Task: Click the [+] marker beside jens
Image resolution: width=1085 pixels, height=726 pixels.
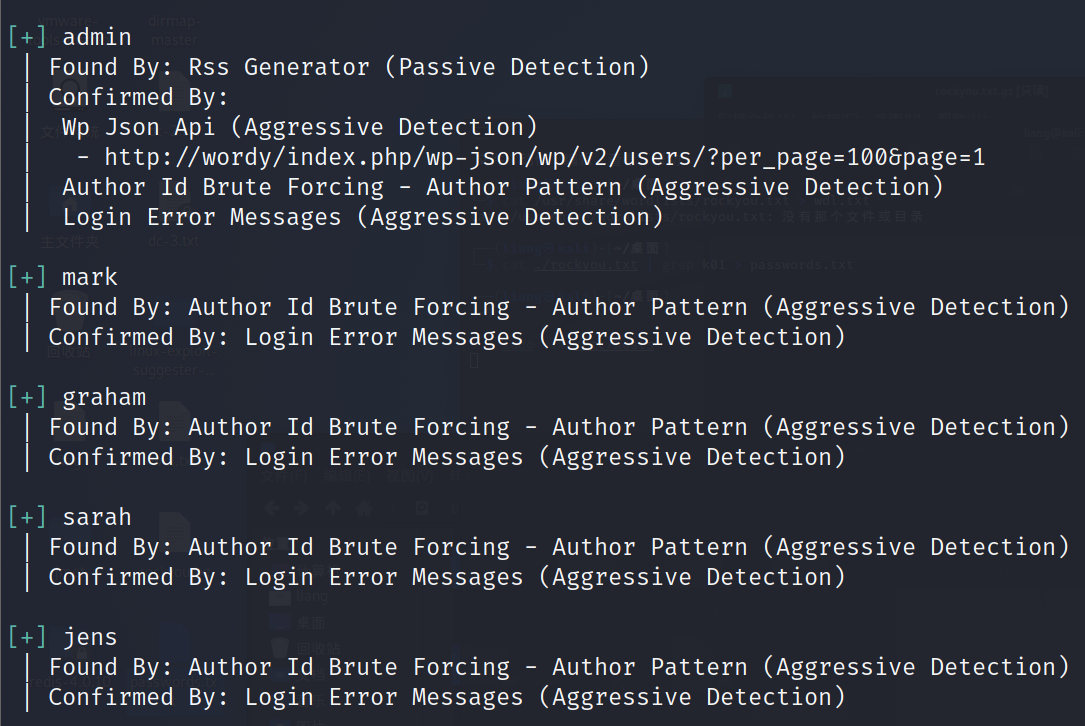Action: pyautogui.click(x=27, y=637)
